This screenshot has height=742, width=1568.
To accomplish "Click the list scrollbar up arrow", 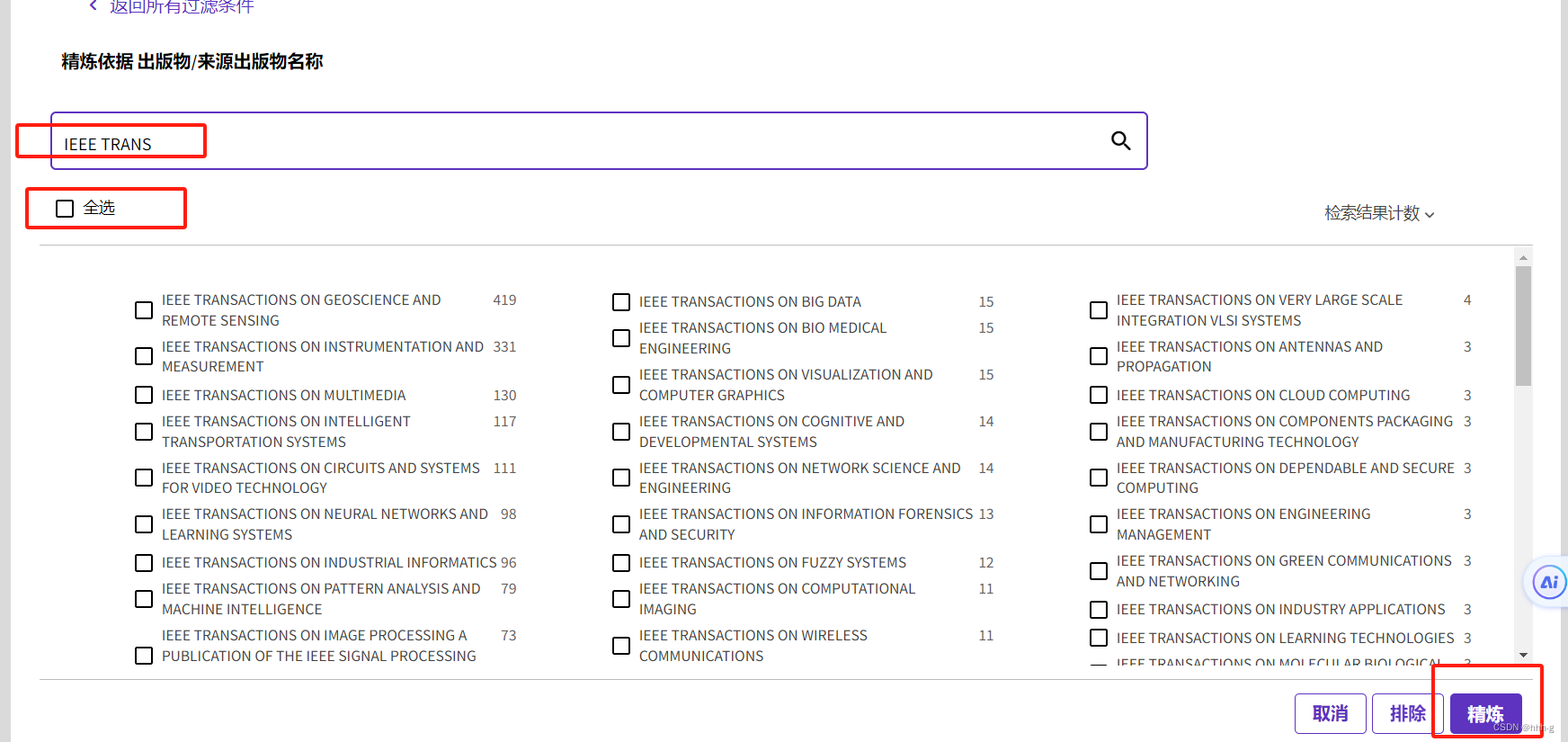I will 1523,257.
